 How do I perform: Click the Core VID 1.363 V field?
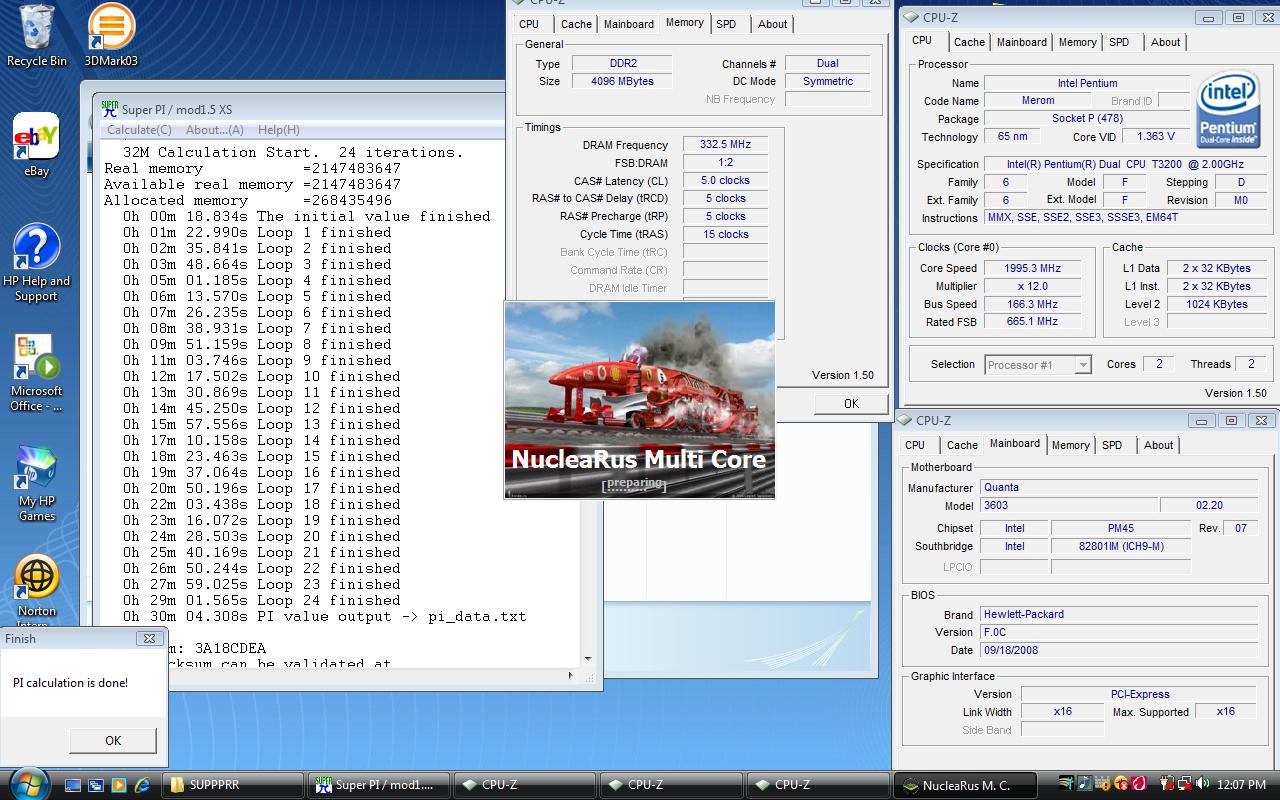coord(1156,137)
